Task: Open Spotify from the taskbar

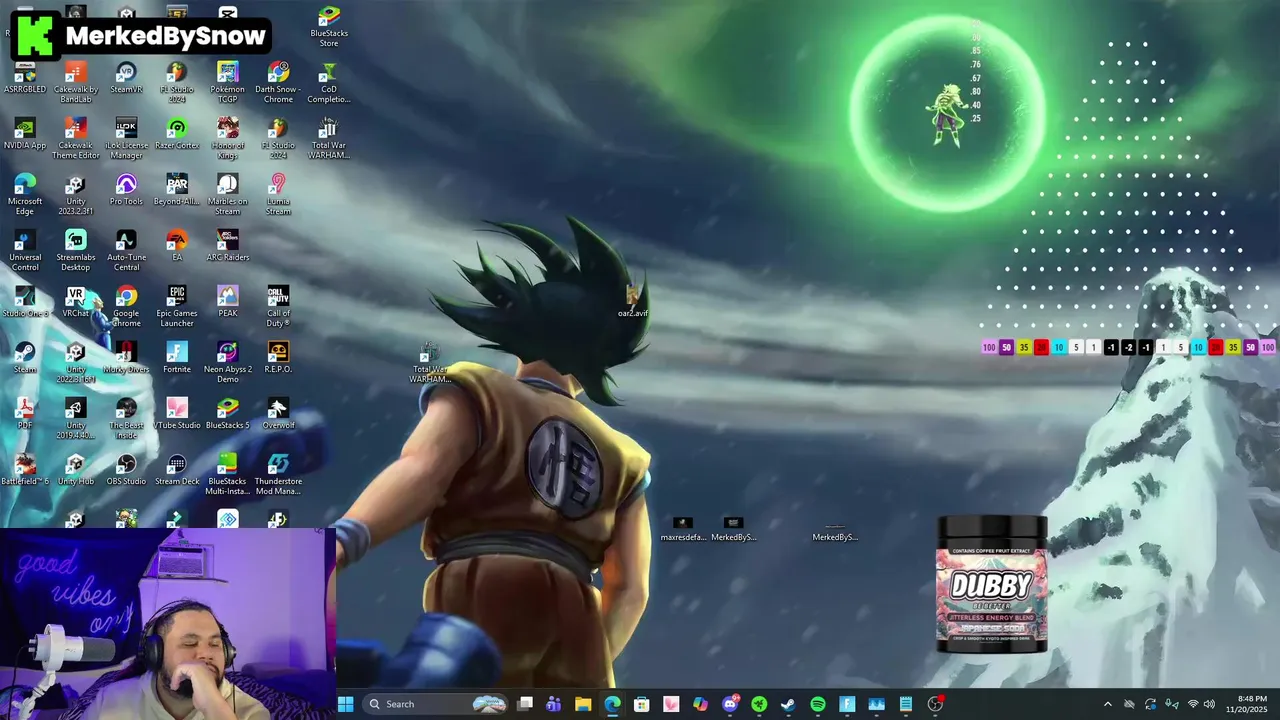Action: click(x=818, y=704)
